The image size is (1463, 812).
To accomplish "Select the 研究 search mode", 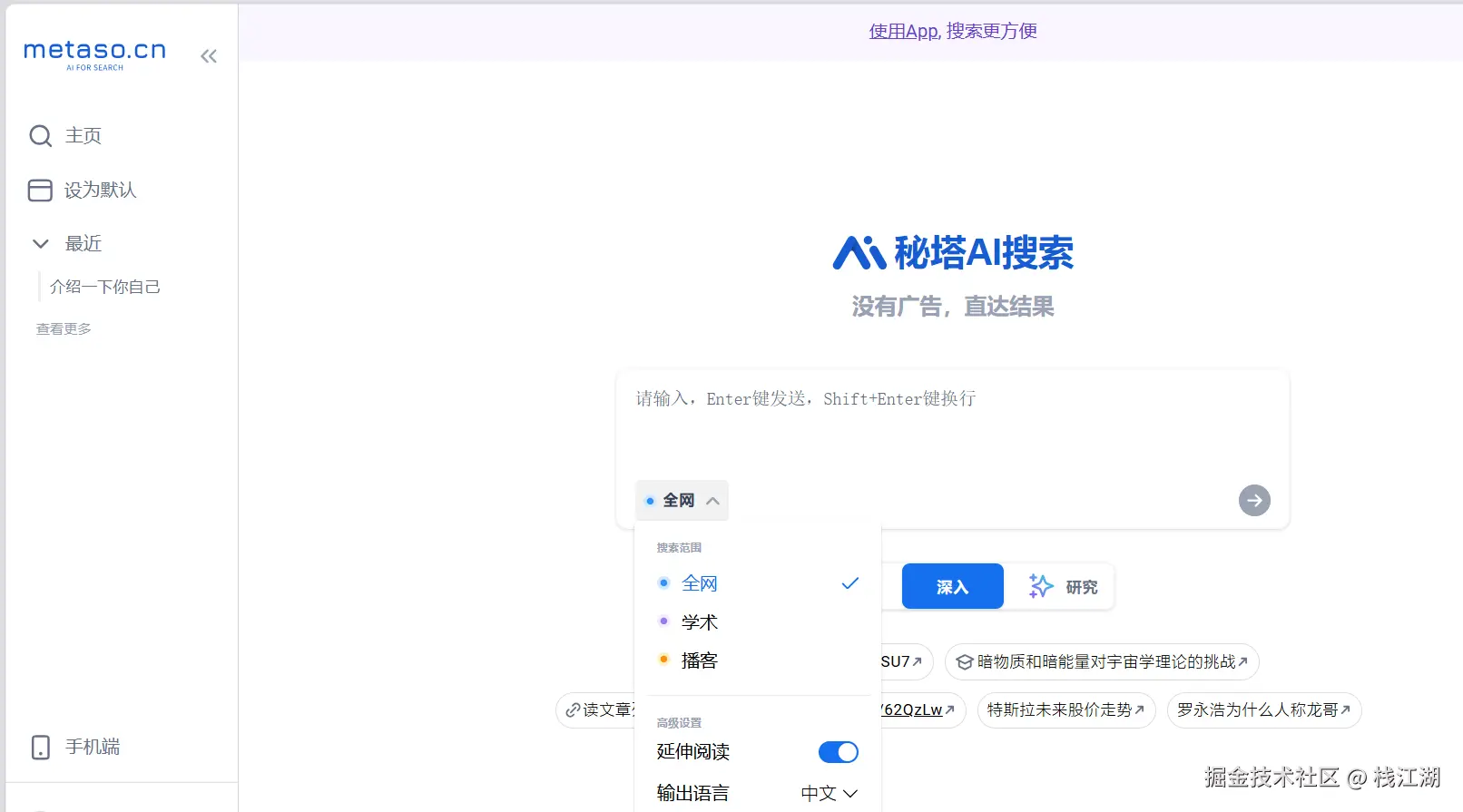I will (x=1062, y=586).
